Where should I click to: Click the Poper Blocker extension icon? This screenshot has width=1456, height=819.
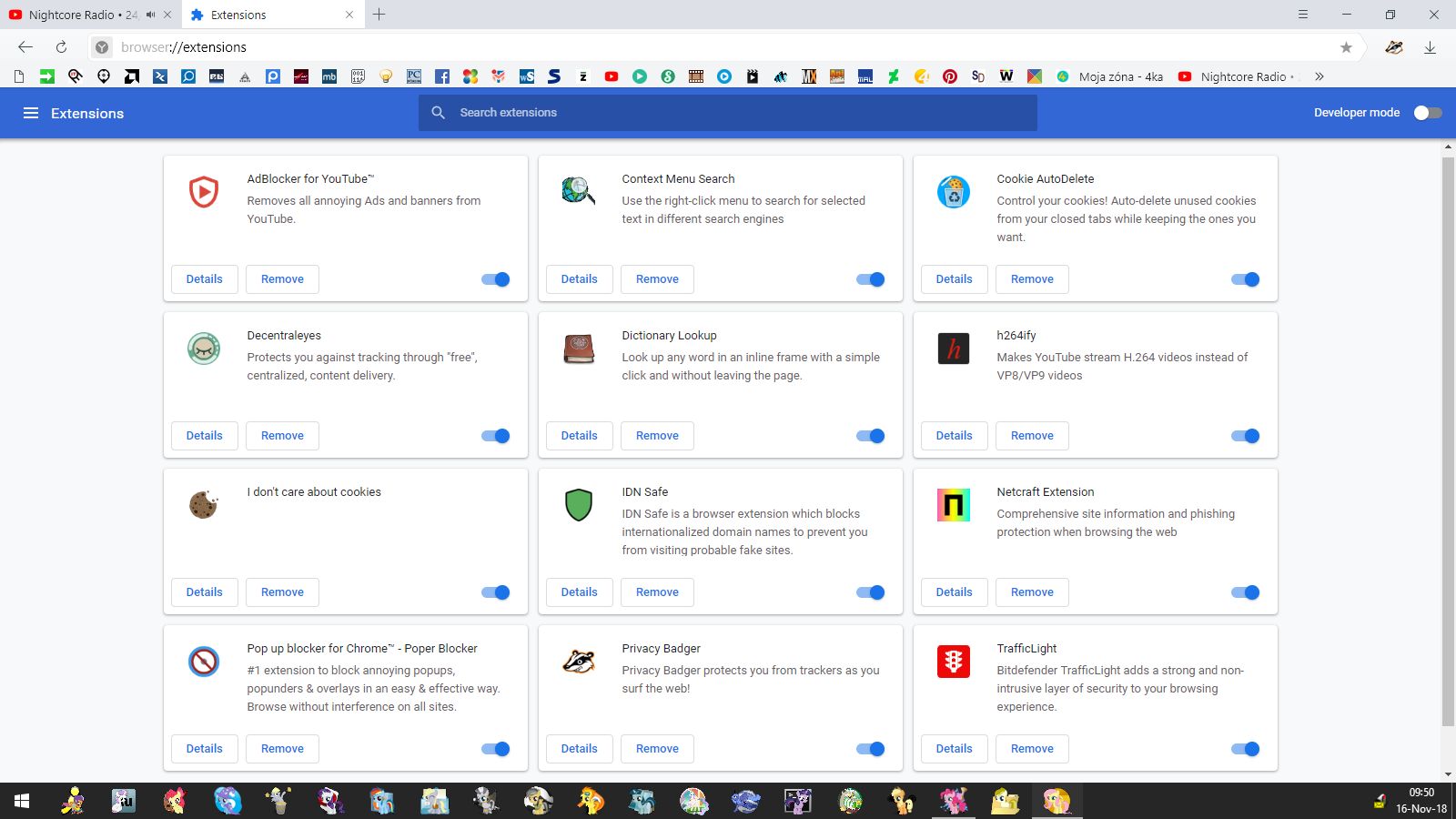point(204,662)
